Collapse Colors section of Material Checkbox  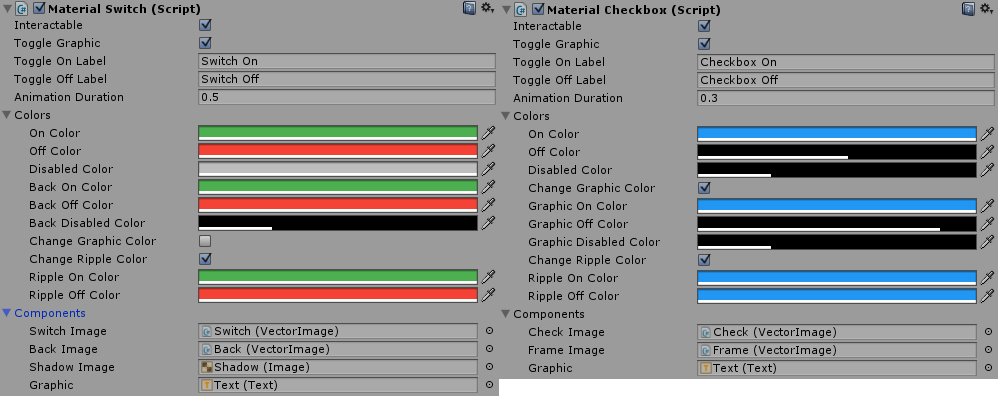tap(506, 116)
